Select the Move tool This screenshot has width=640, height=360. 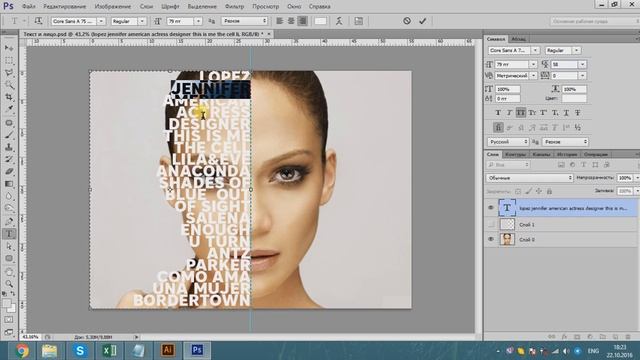9,48
